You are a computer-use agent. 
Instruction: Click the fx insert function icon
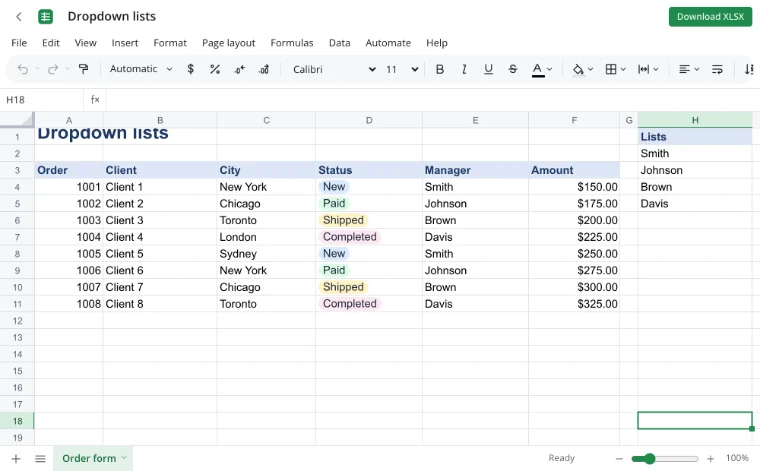[95, 100]
